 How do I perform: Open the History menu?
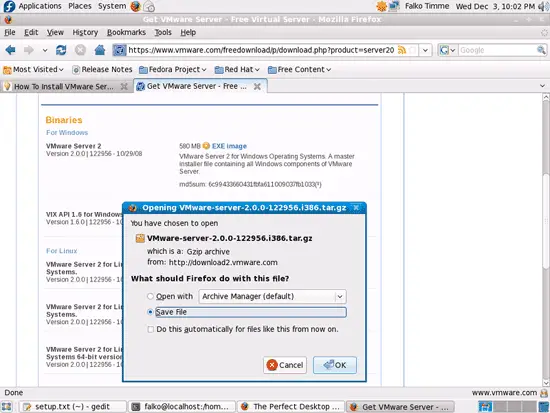pyautogui.click(x=85, y=32)
